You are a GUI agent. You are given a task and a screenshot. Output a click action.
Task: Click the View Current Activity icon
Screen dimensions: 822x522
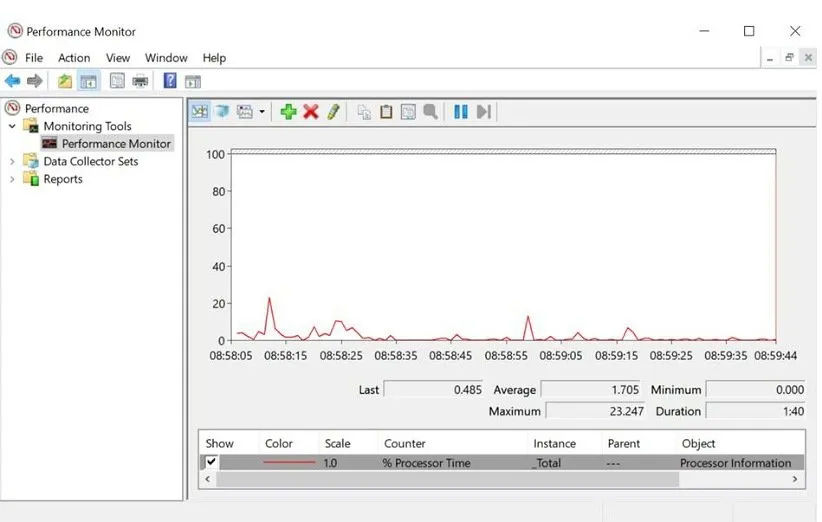click(200, 112)
